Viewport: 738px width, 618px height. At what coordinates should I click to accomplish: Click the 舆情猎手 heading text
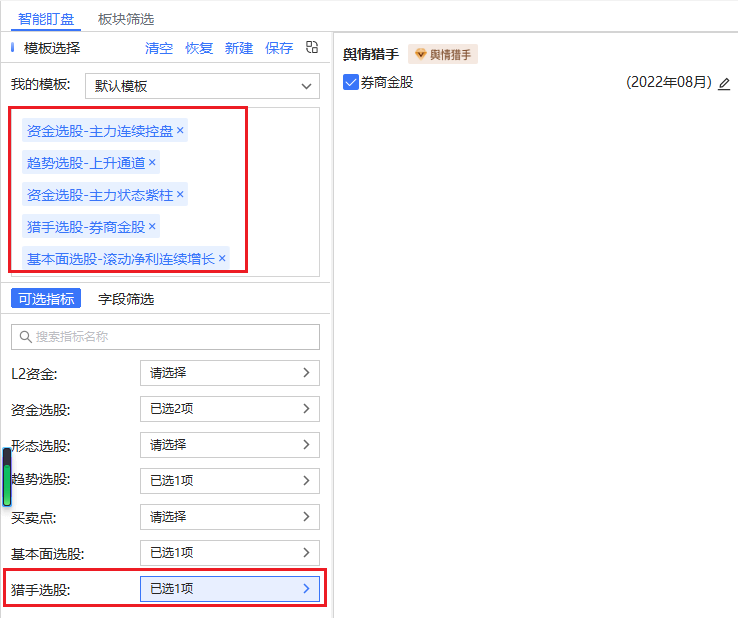(x=371, y=54)
